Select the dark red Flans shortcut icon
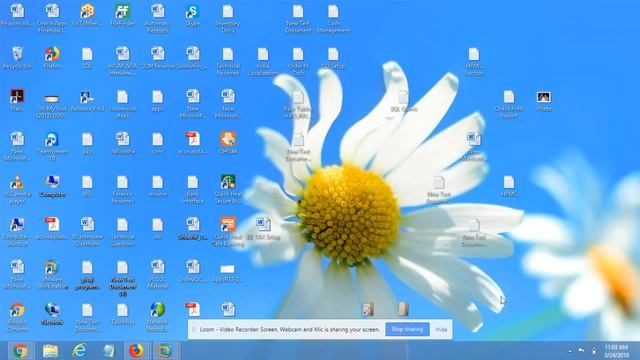This screenshot has height=360, width=640. (17, 101)
